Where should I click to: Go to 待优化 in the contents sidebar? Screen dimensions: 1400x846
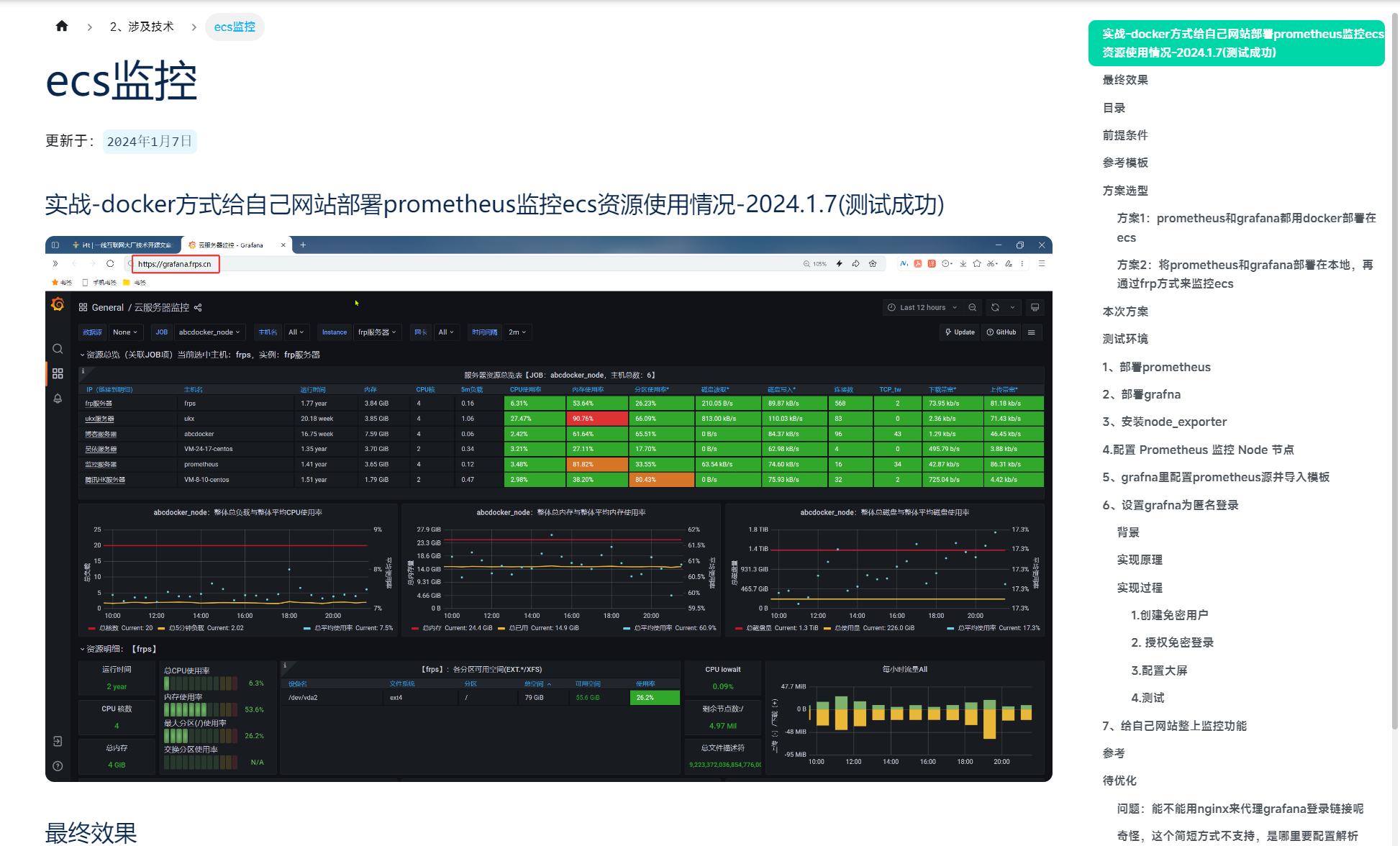coord(1119,781)
